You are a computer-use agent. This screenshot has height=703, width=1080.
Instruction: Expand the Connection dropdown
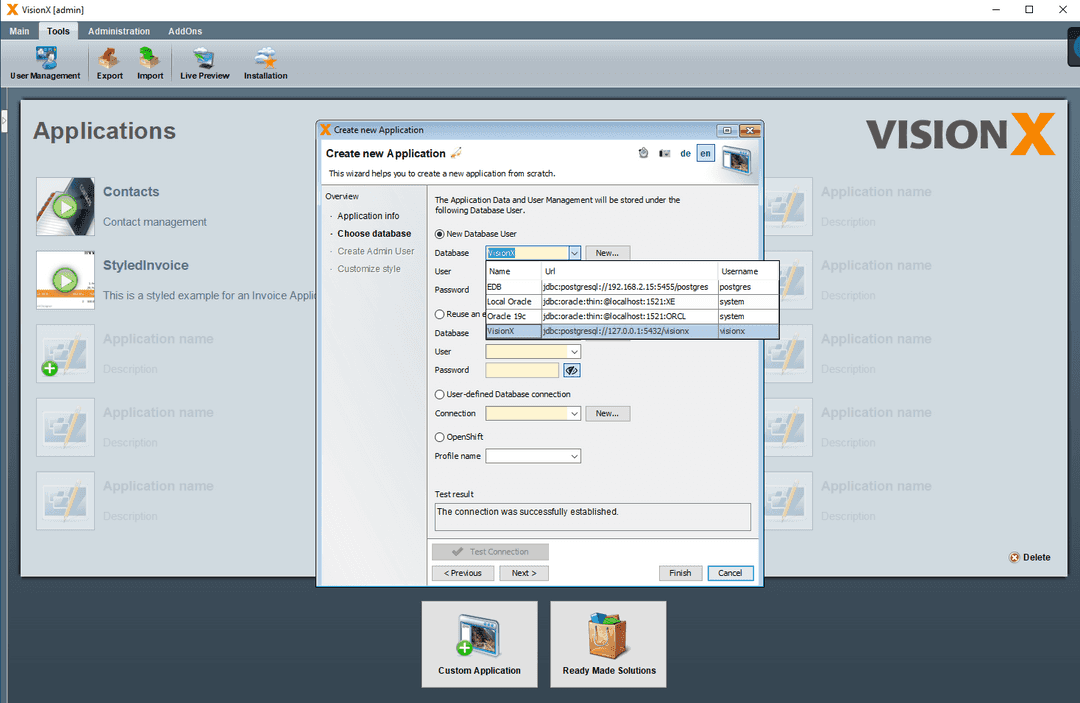573,413
